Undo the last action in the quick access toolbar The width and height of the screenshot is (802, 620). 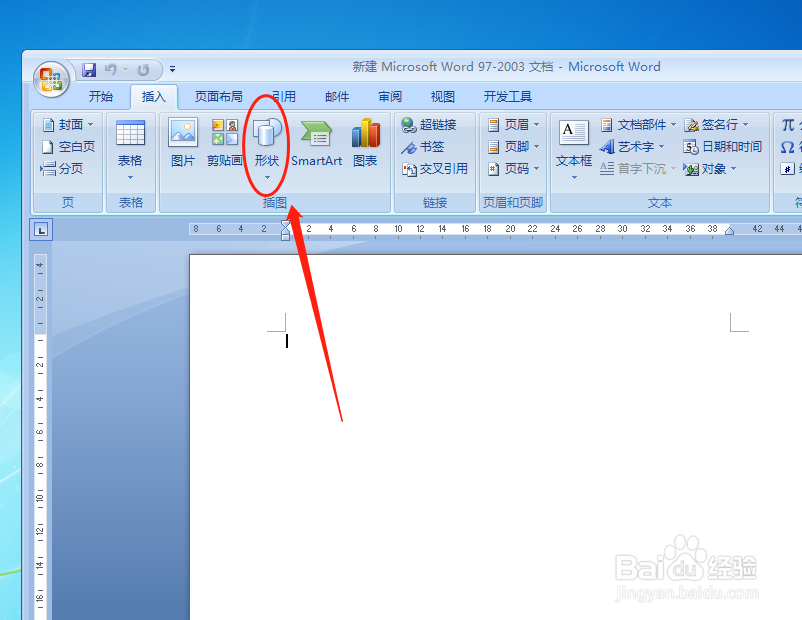pos(110,69)
